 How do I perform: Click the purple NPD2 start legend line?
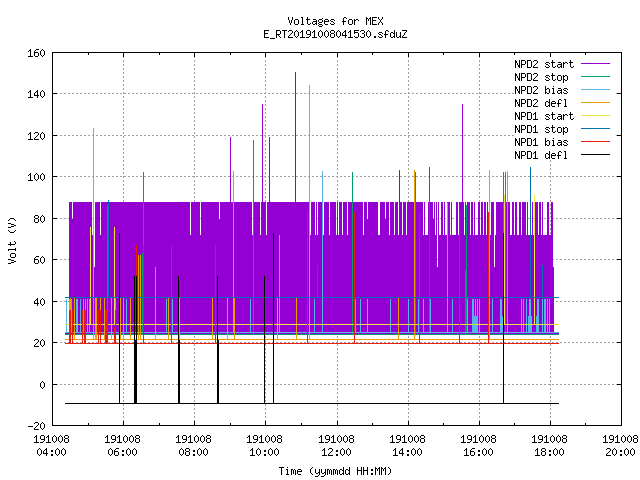(x=596, y=64)
